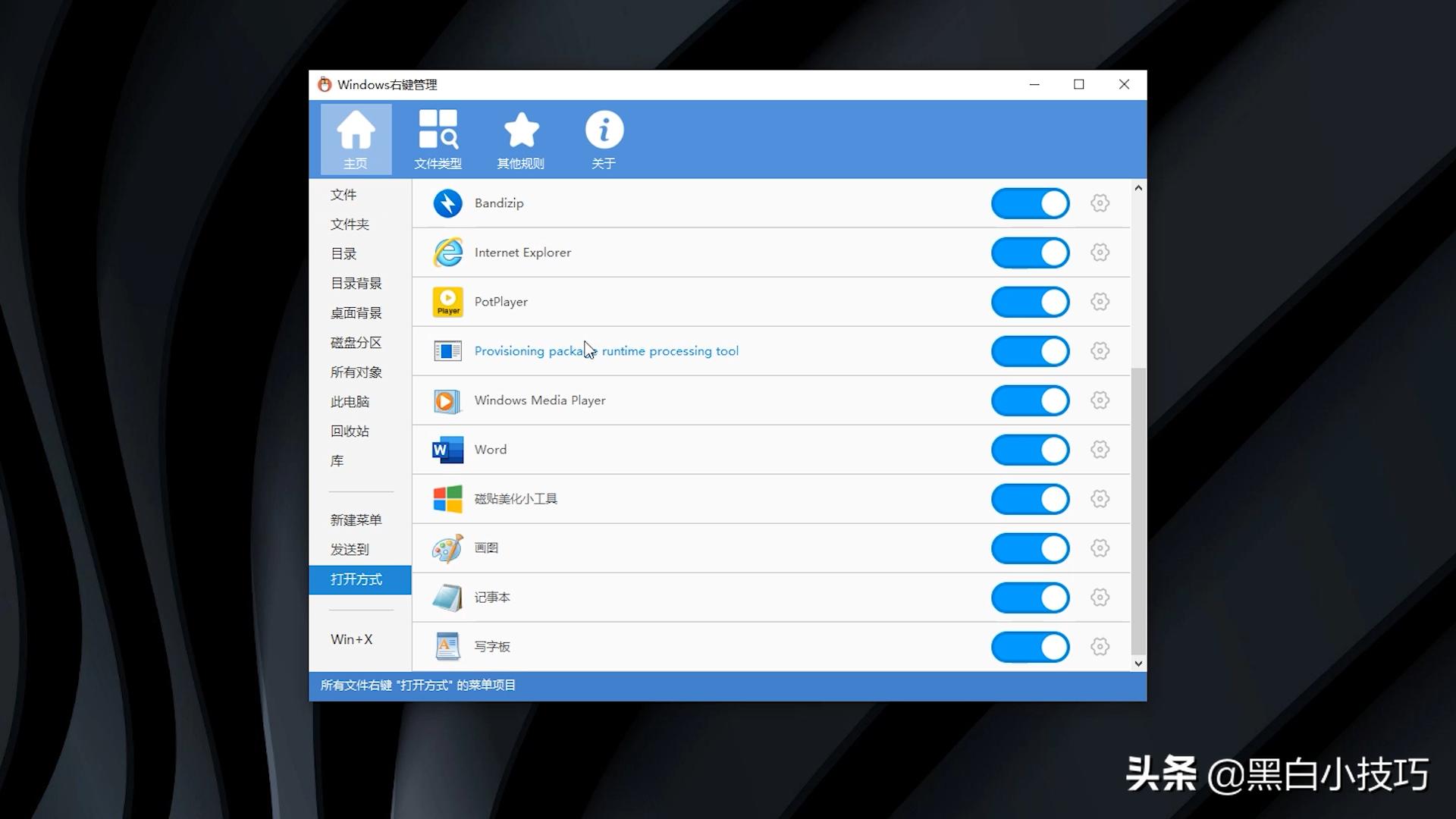Viewport: 1456px width, 819px height.
Task: Select 回收站 in the left menu
Action: tap(350, 431)
